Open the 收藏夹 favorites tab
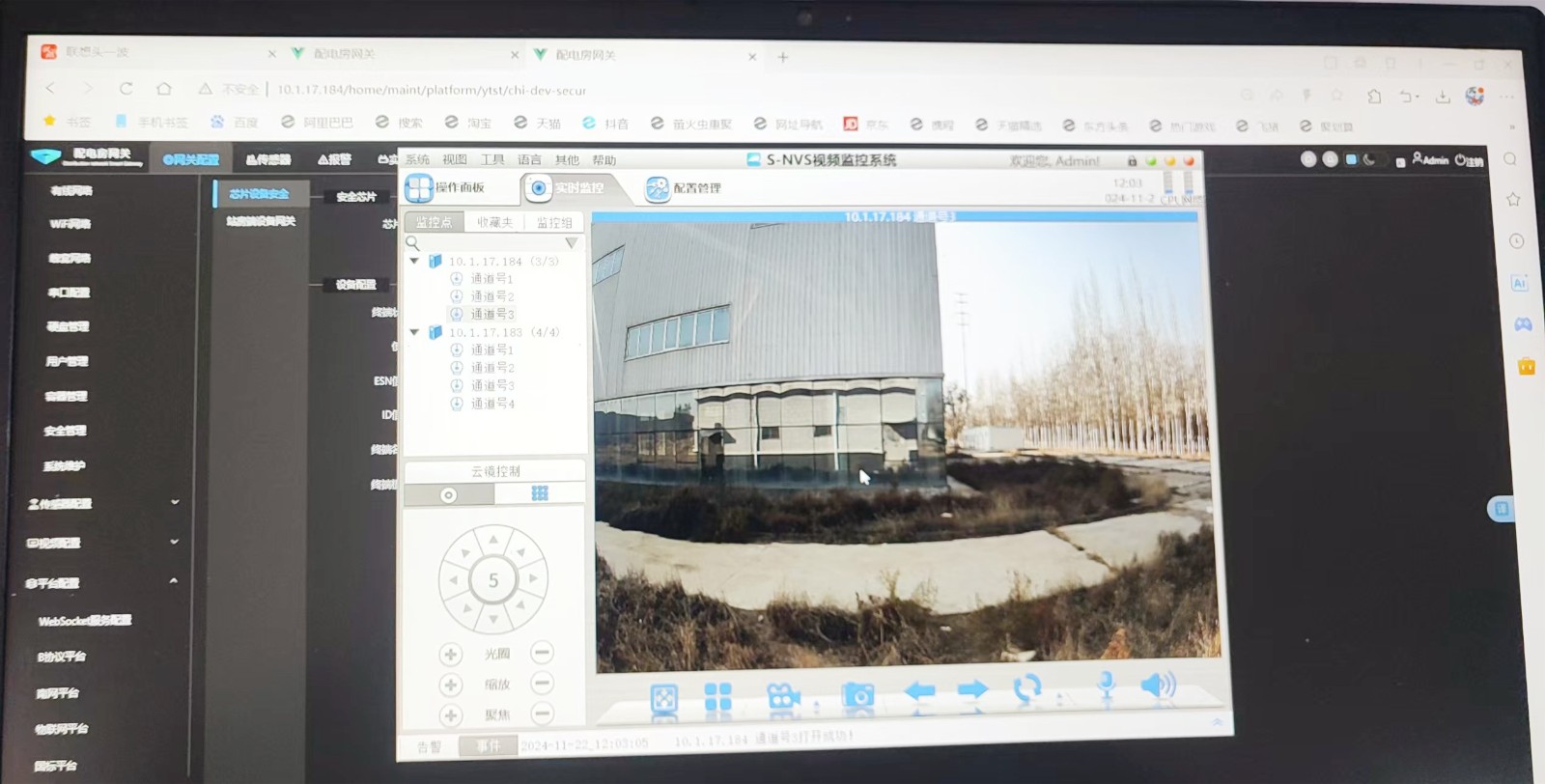1545x784 pixels. point(494,222)
